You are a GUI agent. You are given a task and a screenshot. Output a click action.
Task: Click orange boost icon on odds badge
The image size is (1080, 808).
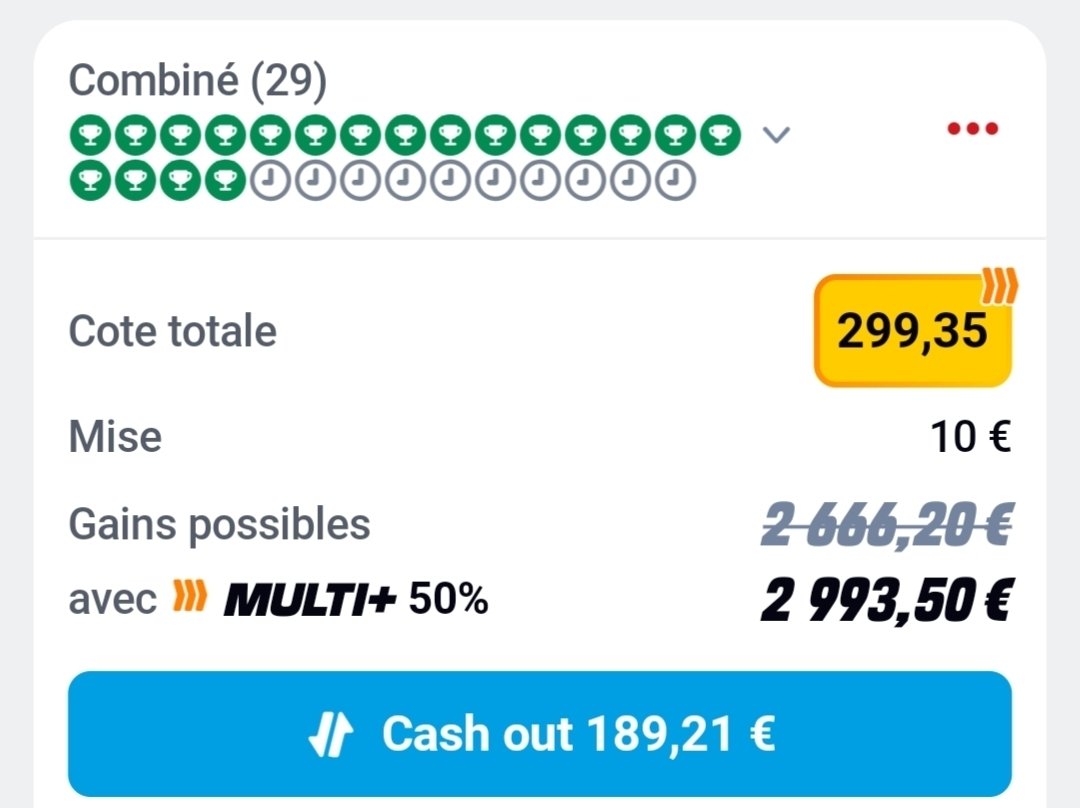(998, 288)
